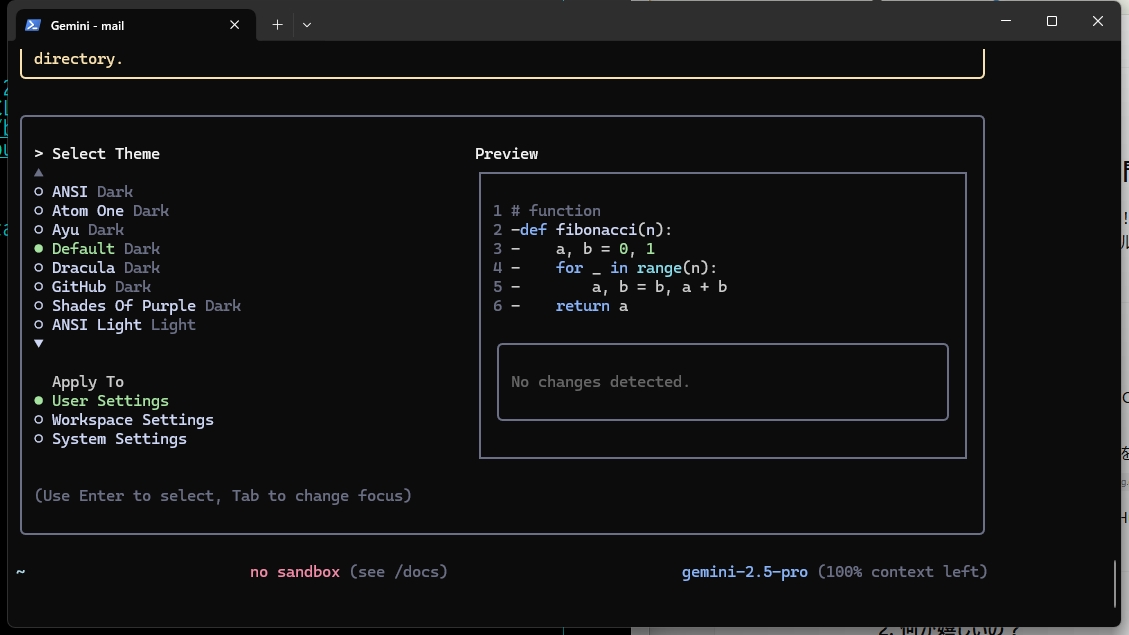Pick the Ayu Dark theme option
Screen dimensions: 1129x635
click(88, 230)
